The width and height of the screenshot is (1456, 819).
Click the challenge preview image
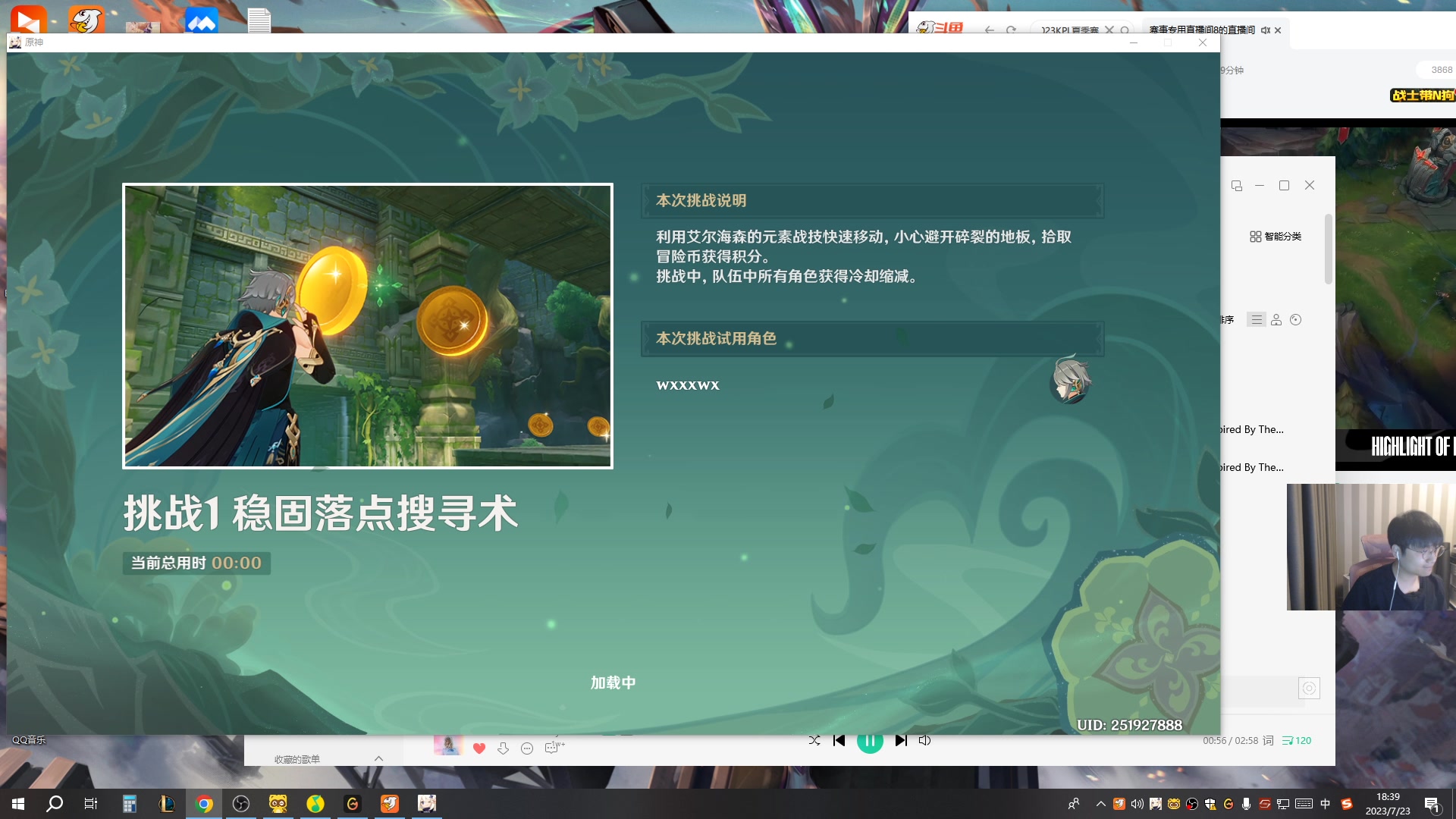[x=368, y=326]
